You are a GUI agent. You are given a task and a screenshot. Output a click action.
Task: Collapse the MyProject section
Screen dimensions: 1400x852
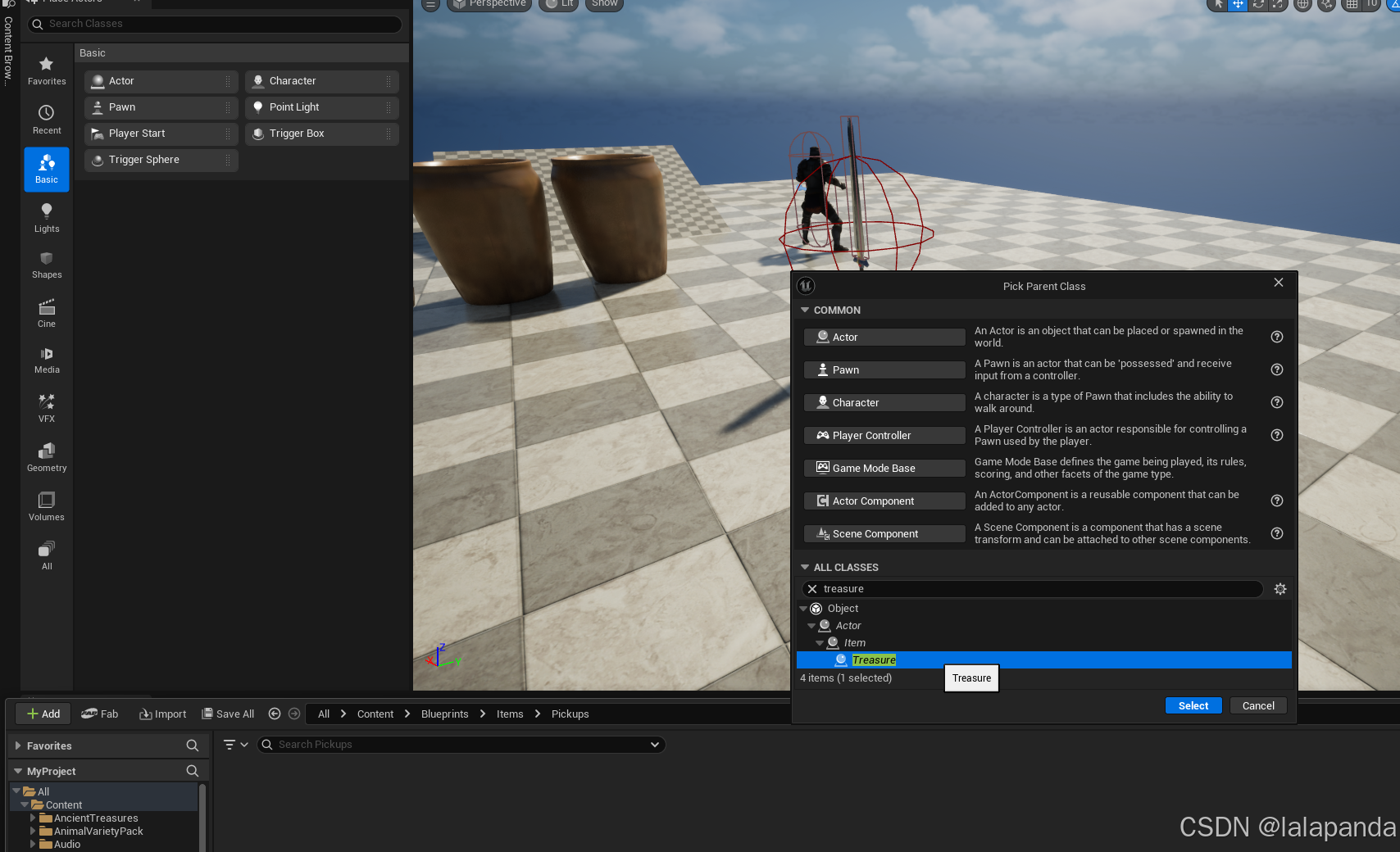(x=18, y=772)
